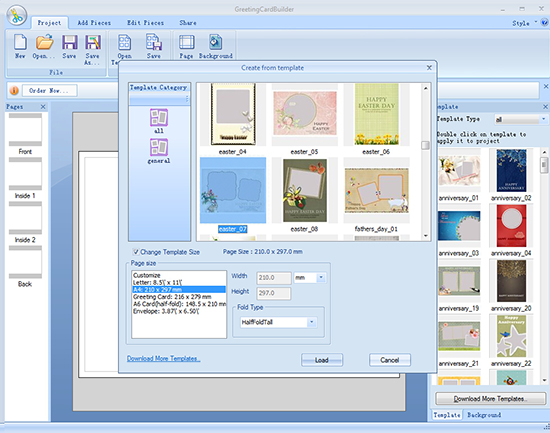Click the dialog template list scroll down arrow
This screenshot has height=433, width=550.
[425, 236]
